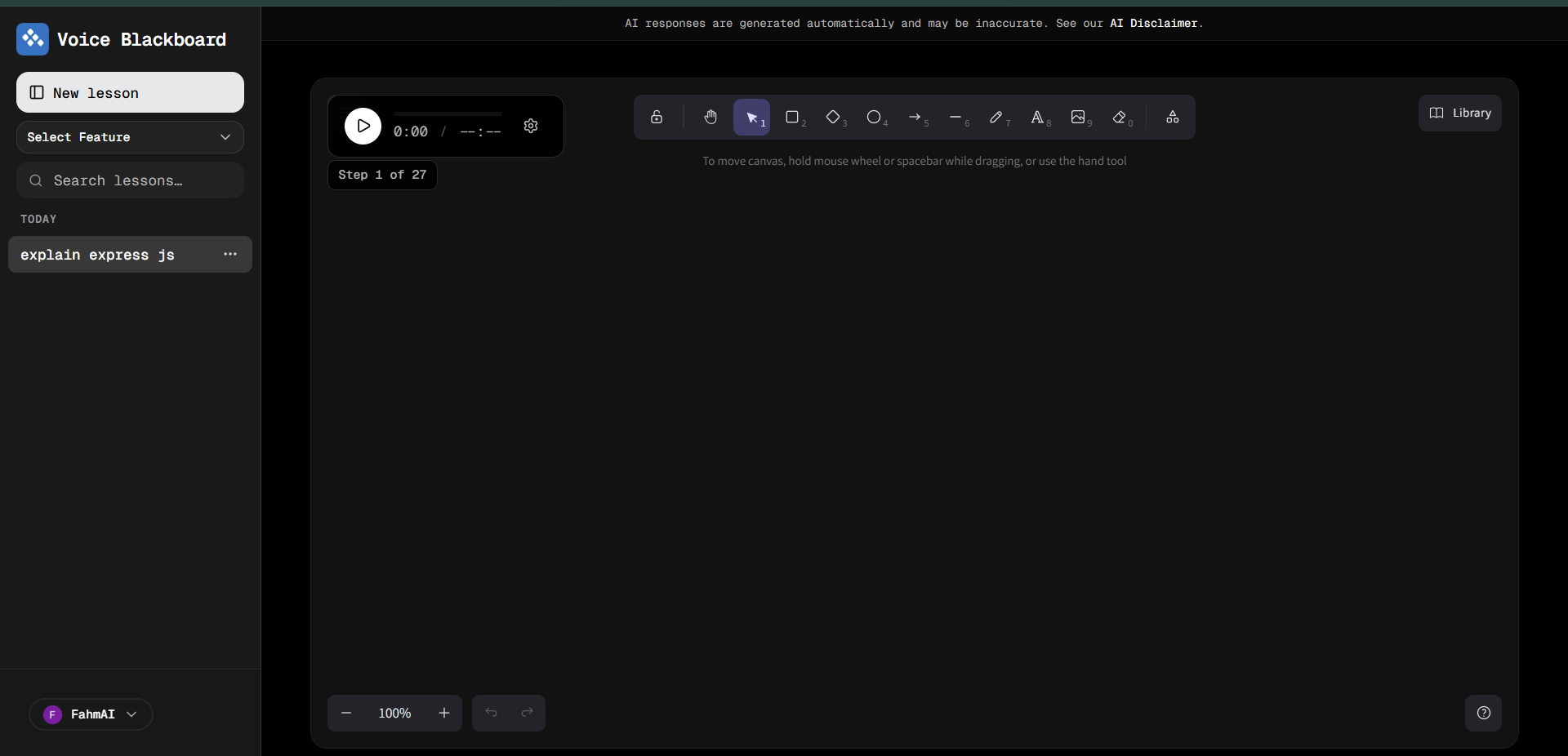Open playback settings gear
The image size is (1568, 756).
(x=531, y=126)
